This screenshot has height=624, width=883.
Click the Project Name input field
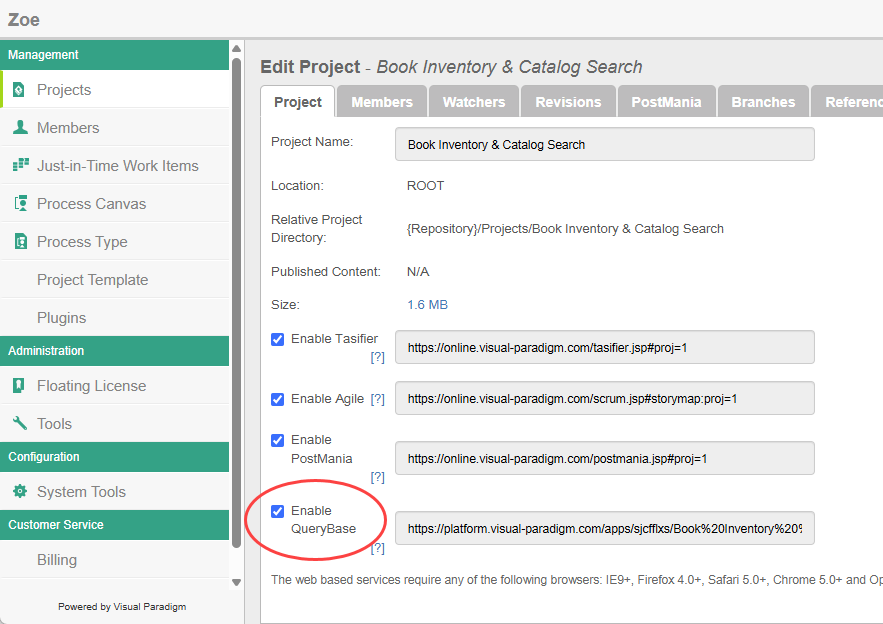coord(605,144)
